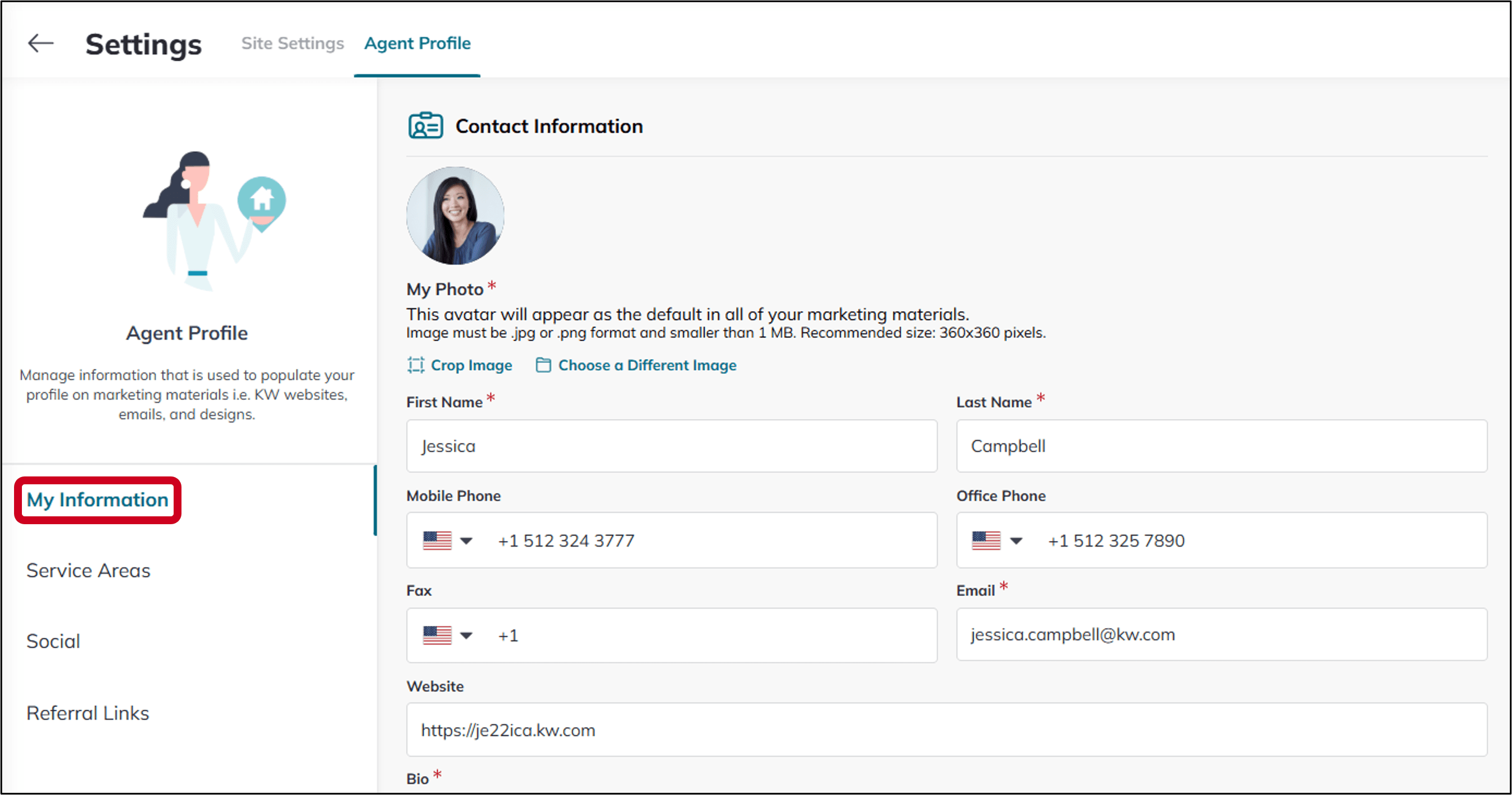Click the Crop Image link
1512x795 pixels.
point(471,366)
